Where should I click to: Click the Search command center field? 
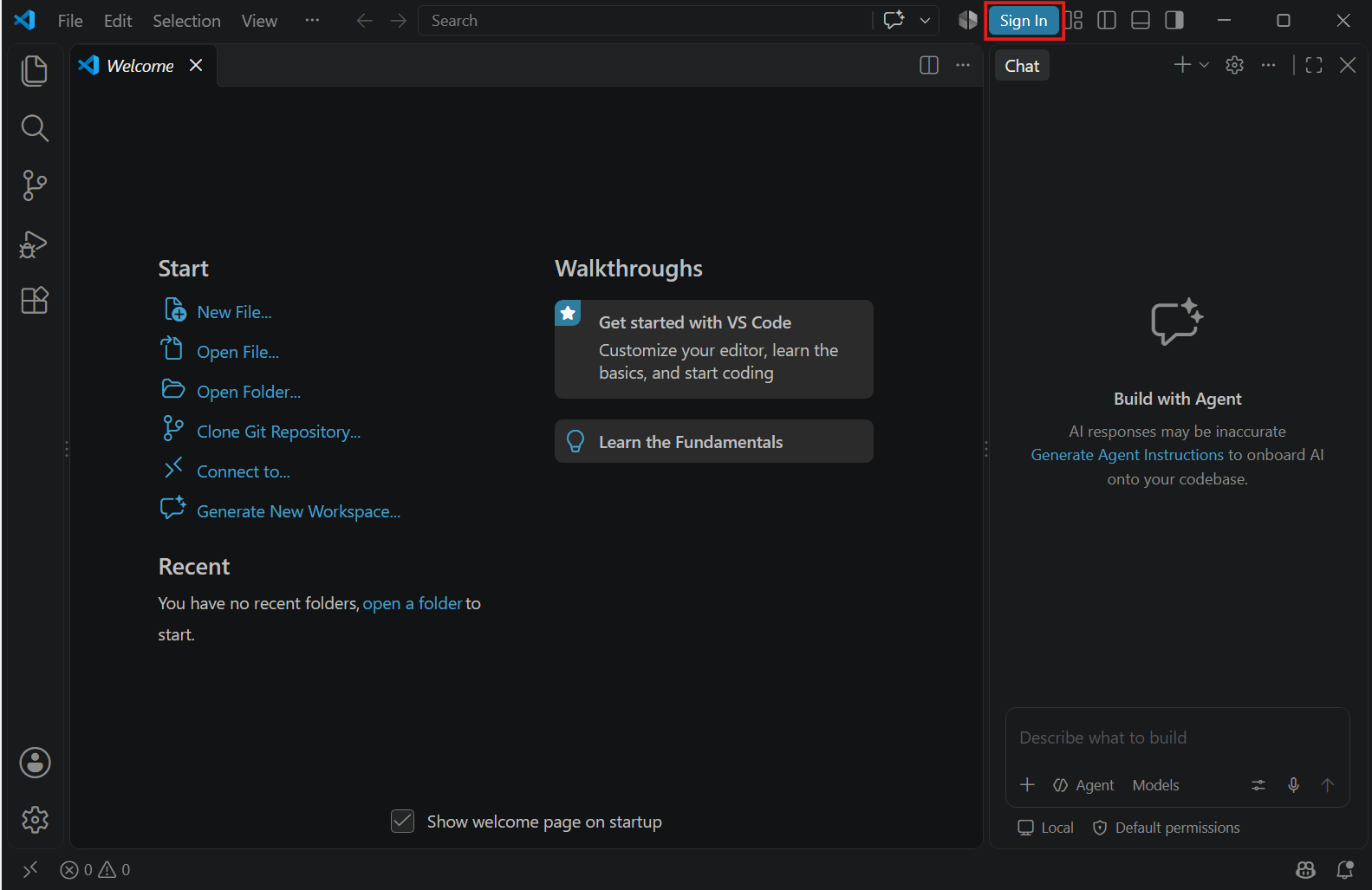click(646, 20)
